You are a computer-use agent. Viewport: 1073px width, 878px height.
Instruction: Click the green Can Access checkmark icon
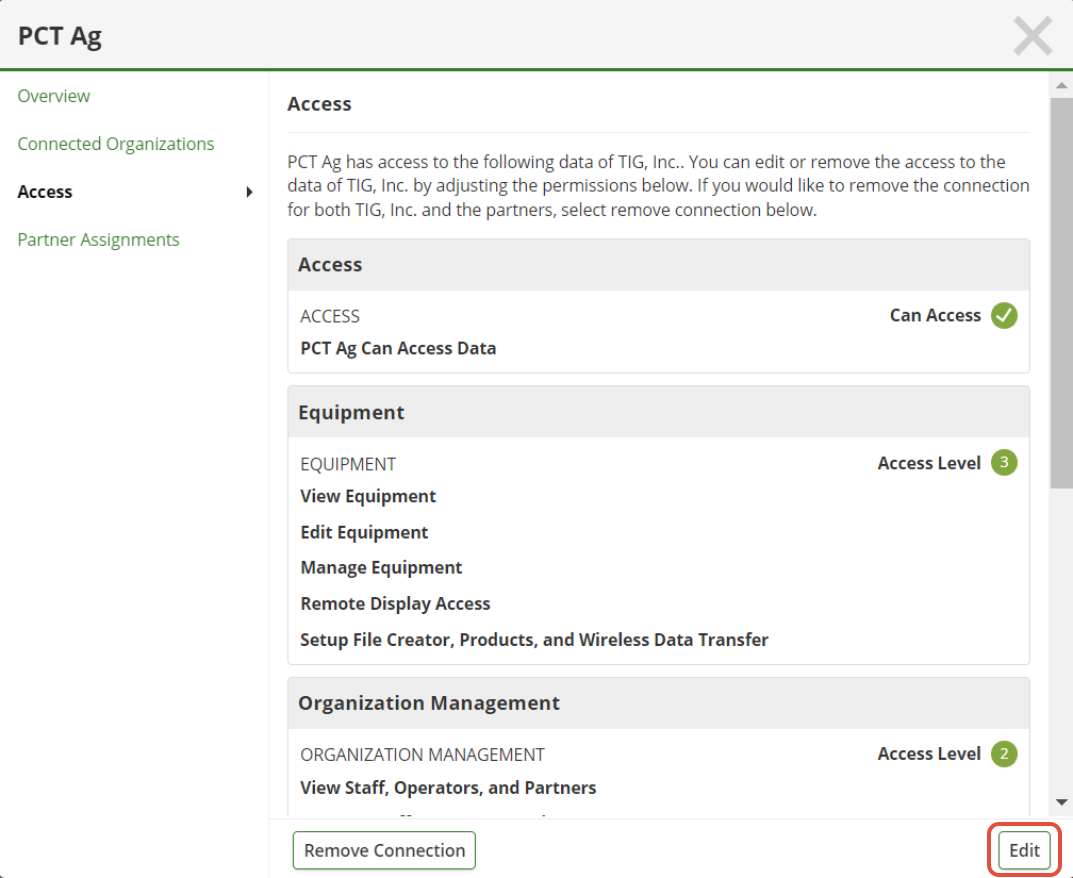pyautogui.click(x=1004, y=315)
